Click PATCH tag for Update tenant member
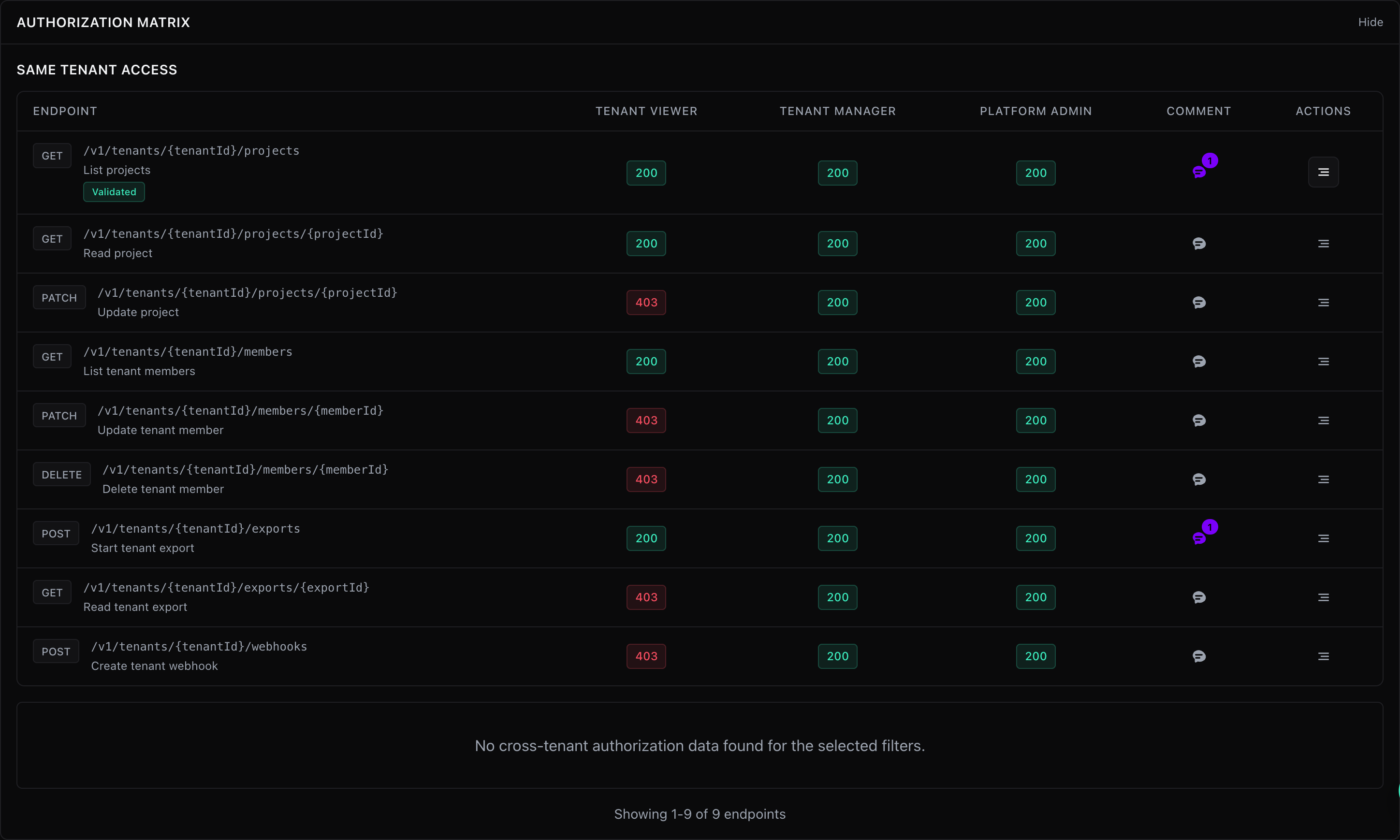Image resolution: width=1400 pixels, height=840 pixels. 59,416
